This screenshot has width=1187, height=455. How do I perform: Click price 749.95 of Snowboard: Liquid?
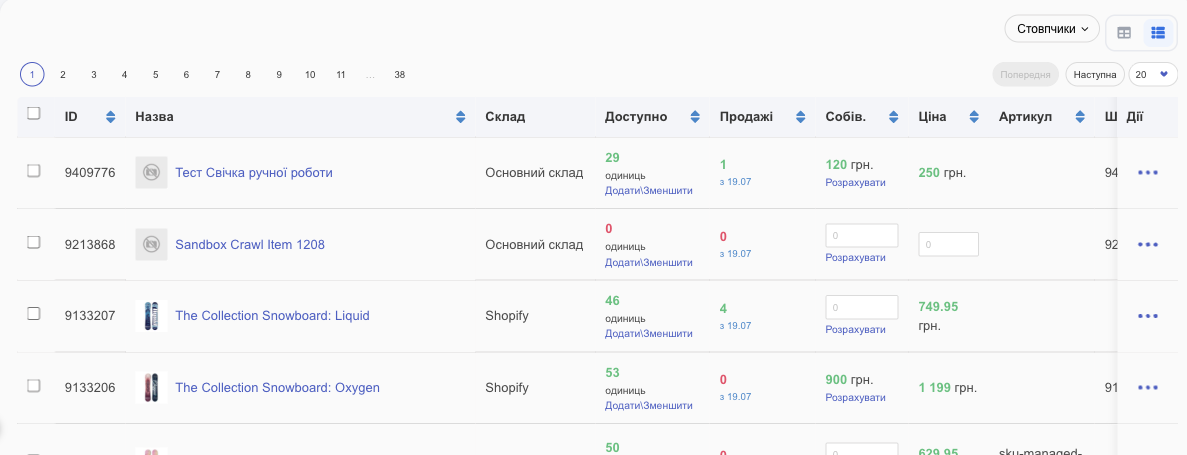point(938,307)
